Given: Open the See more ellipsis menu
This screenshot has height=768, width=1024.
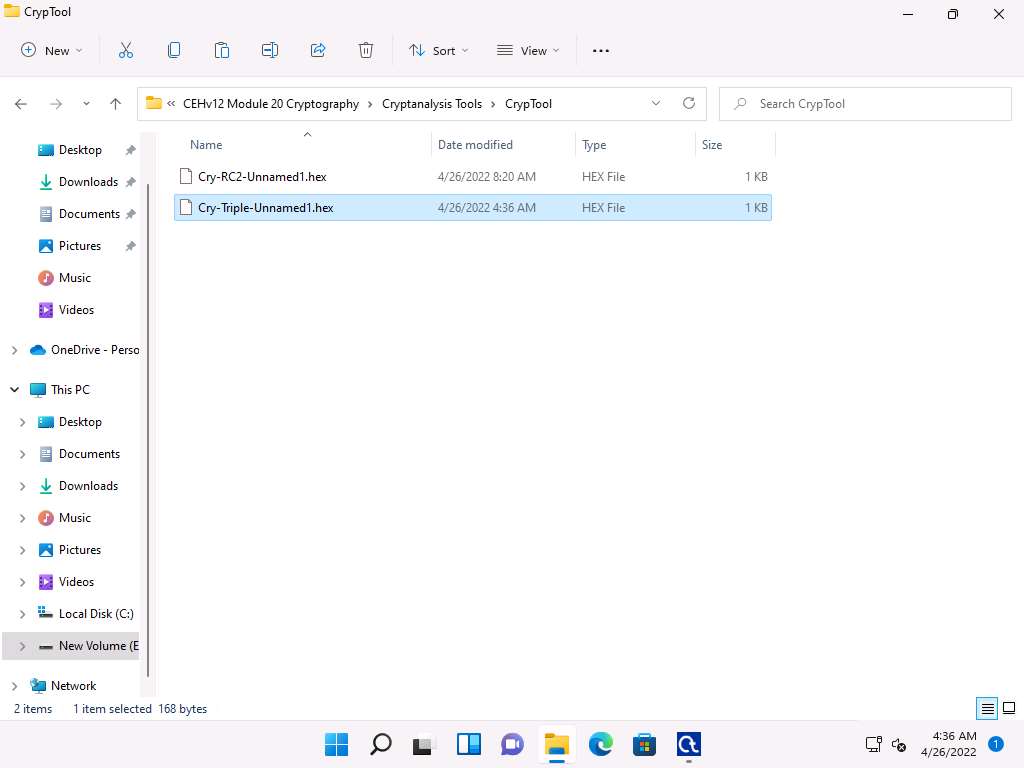Looking at the screenshot, I should point(600,50).
